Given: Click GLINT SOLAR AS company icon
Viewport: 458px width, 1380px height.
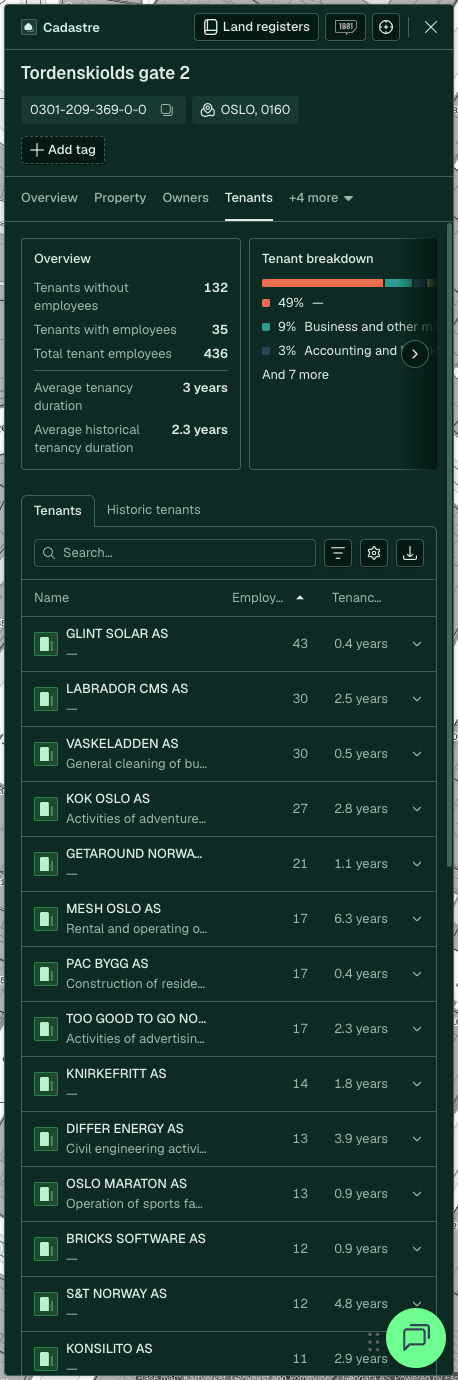Looking at the screenshot, I should 46,644.
